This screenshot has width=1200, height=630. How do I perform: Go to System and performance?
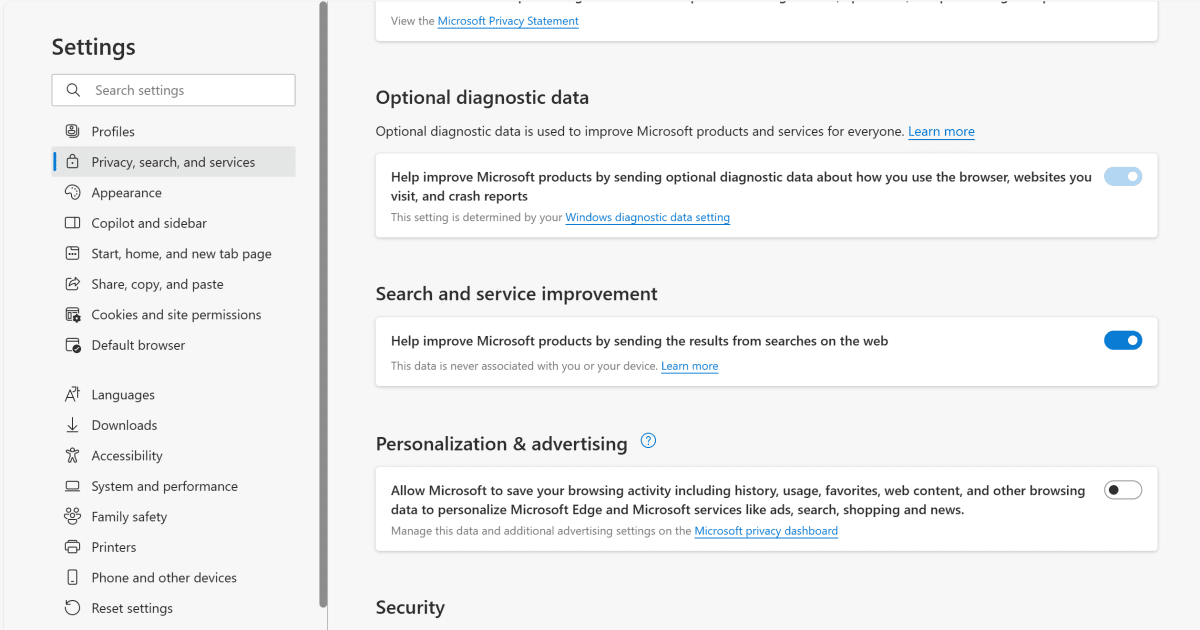[174, 486]
